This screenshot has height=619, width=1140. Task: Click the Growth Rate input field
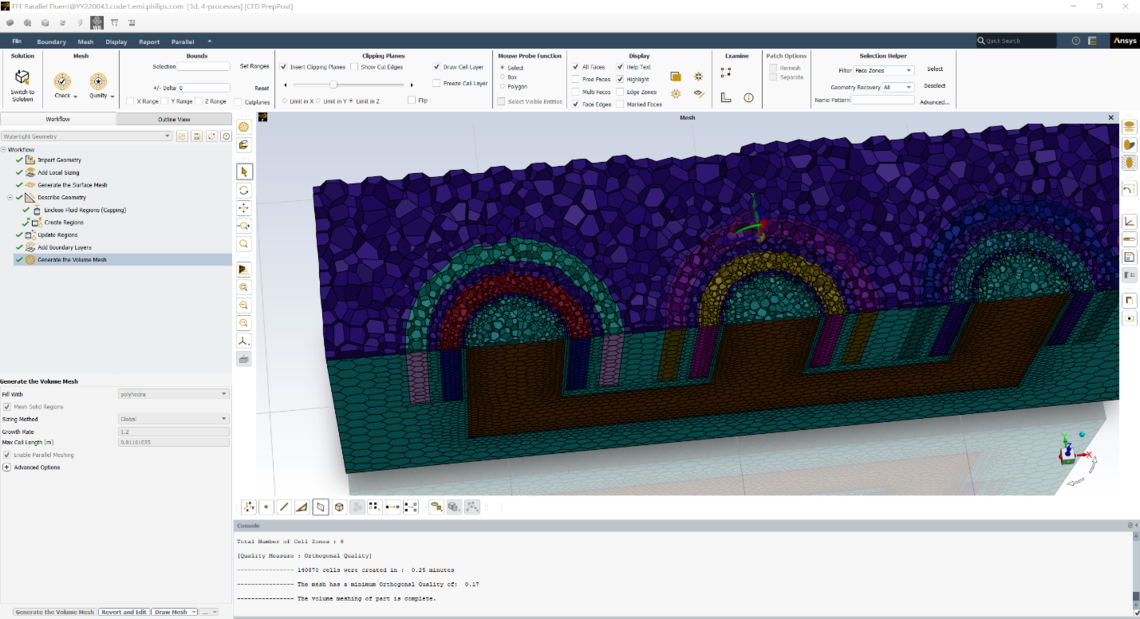point(173,431)
